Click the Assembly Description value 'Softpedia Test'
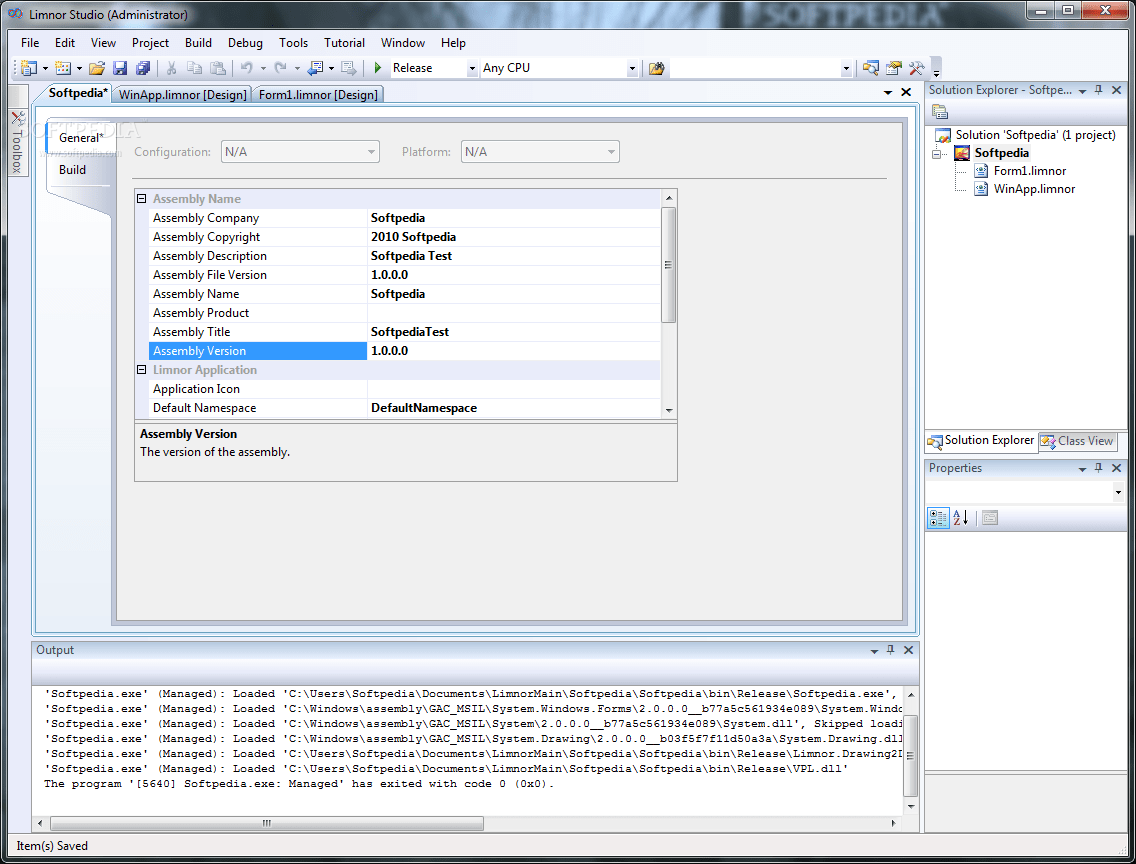The image size is (1136, 864). 411,256
